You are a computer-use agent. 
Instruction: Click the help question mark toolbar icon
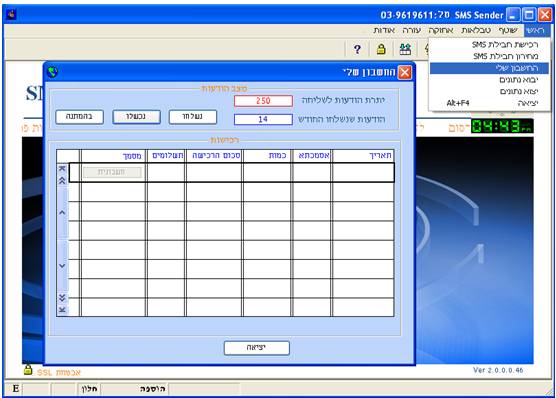[x=357, y=49]
